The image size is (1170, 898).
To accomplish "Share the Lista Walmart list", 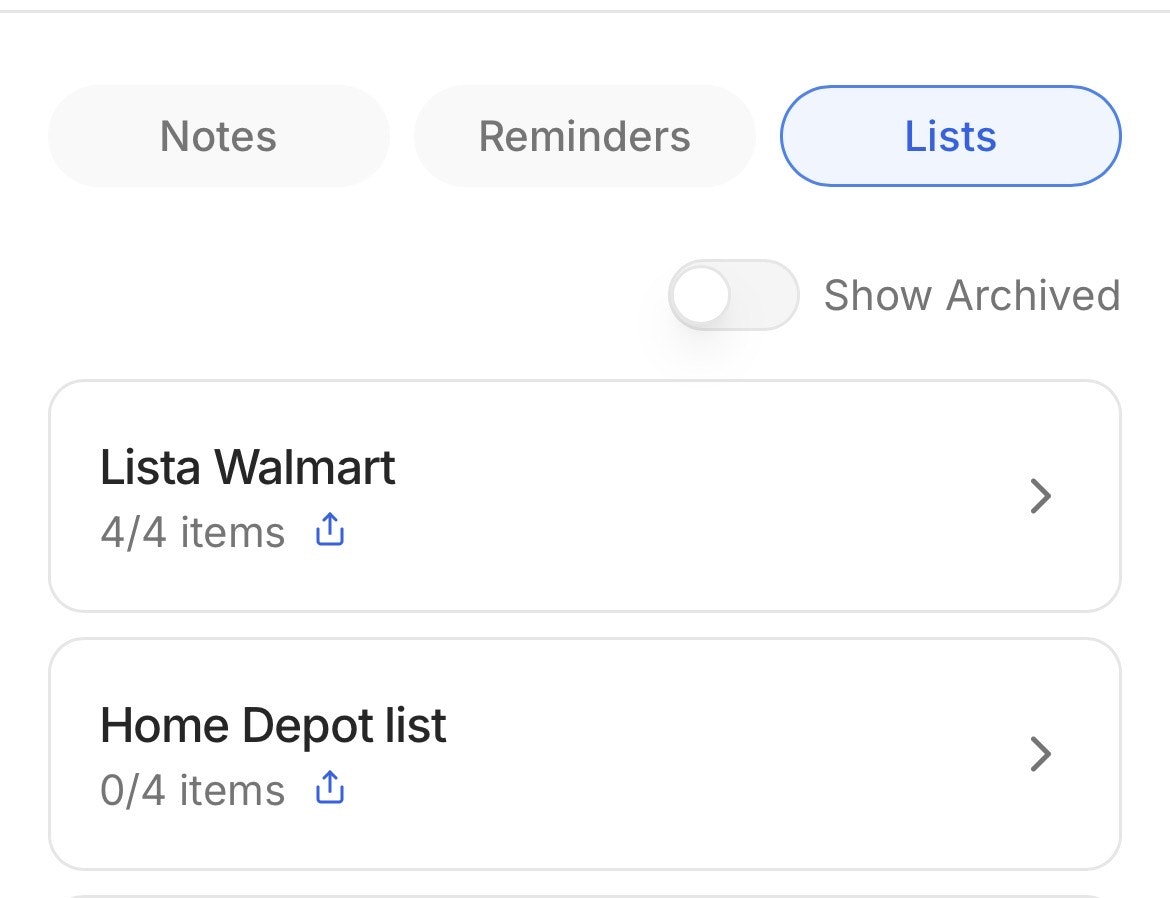I will coord(330,532).
